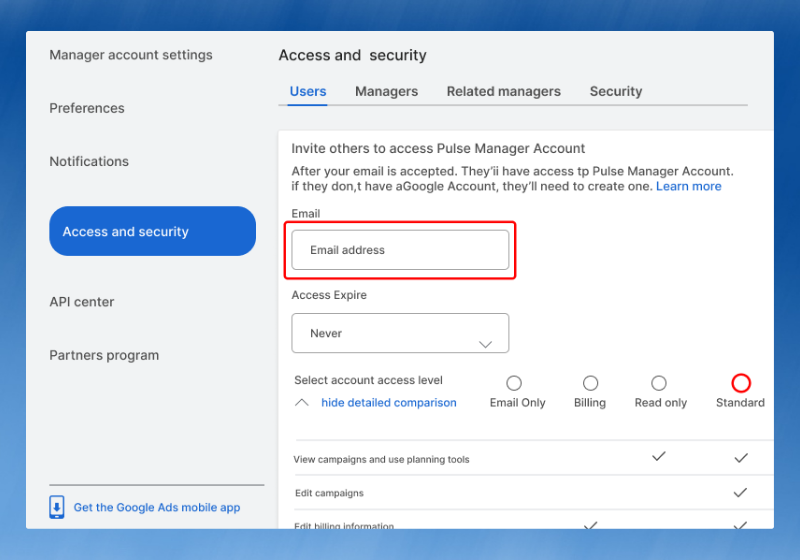Open the Related managers tab

point(504,91)
